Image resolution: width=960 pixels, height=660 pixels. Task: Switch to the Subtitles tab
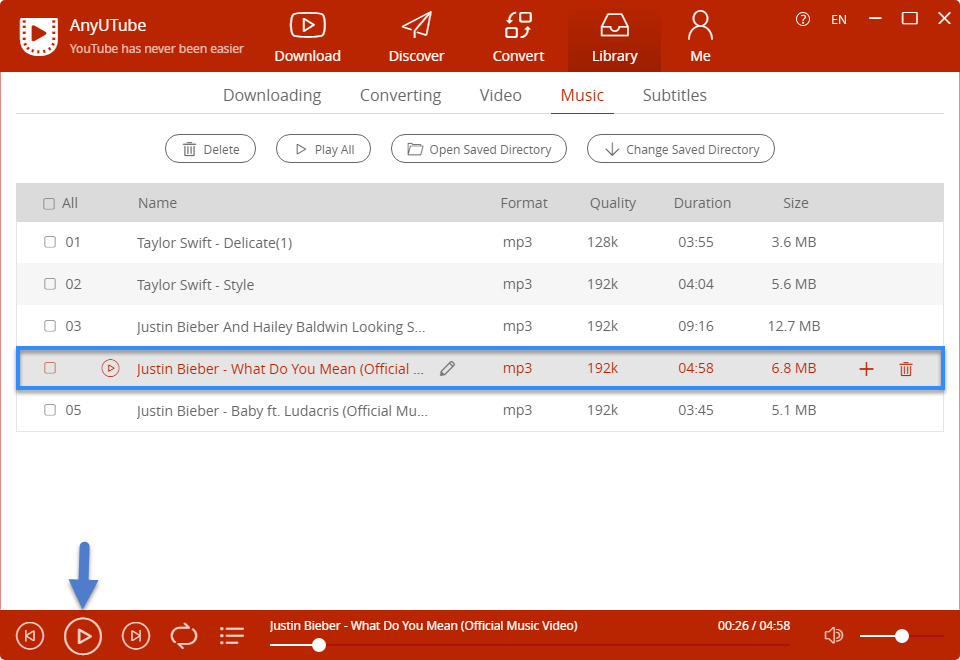pyautogui.click(x=675, y=96)
